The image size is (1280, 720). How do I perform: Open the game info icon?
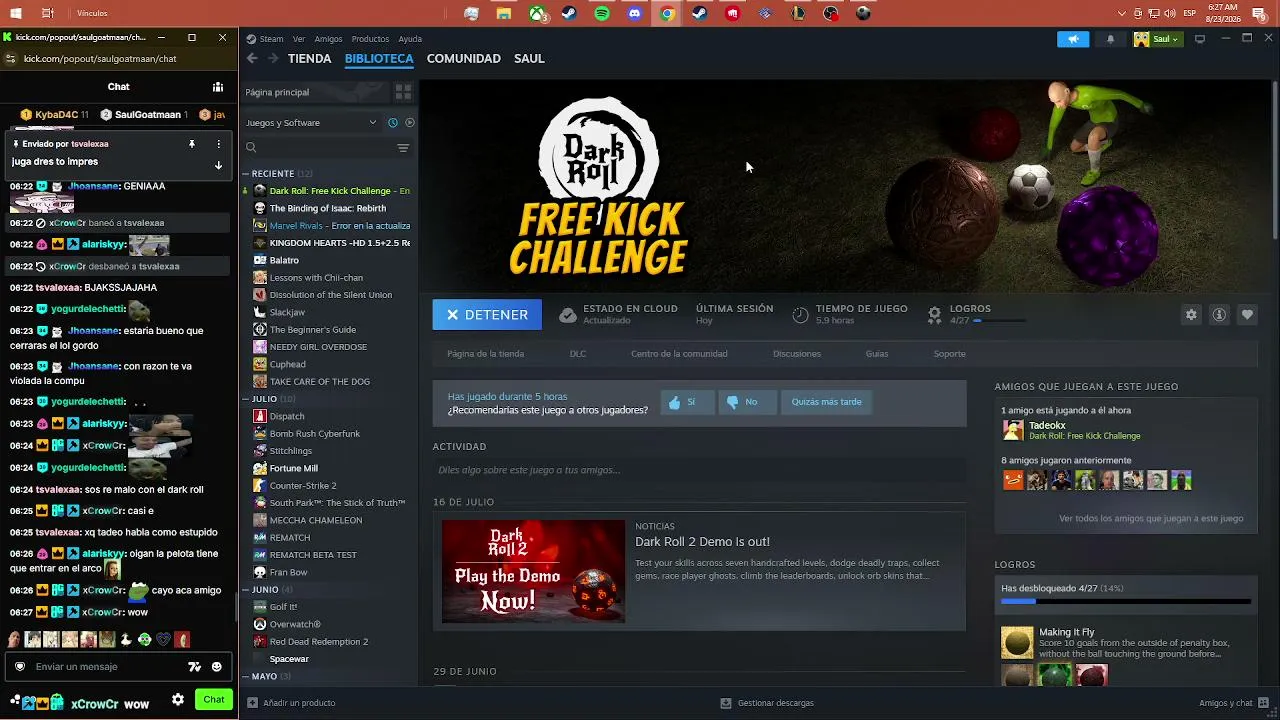click(x=1219, y=315)
